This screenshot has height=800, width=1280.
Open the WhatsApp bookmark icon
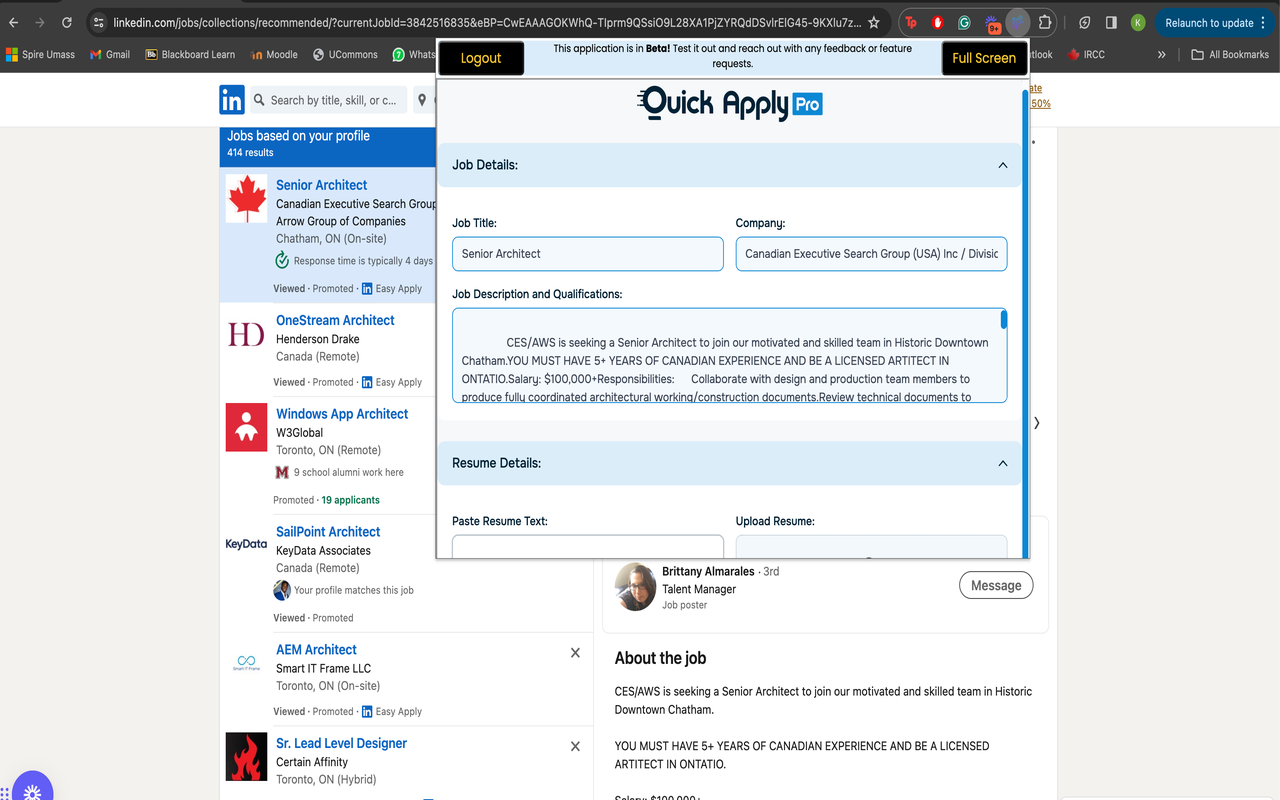[x=401, y=55]
